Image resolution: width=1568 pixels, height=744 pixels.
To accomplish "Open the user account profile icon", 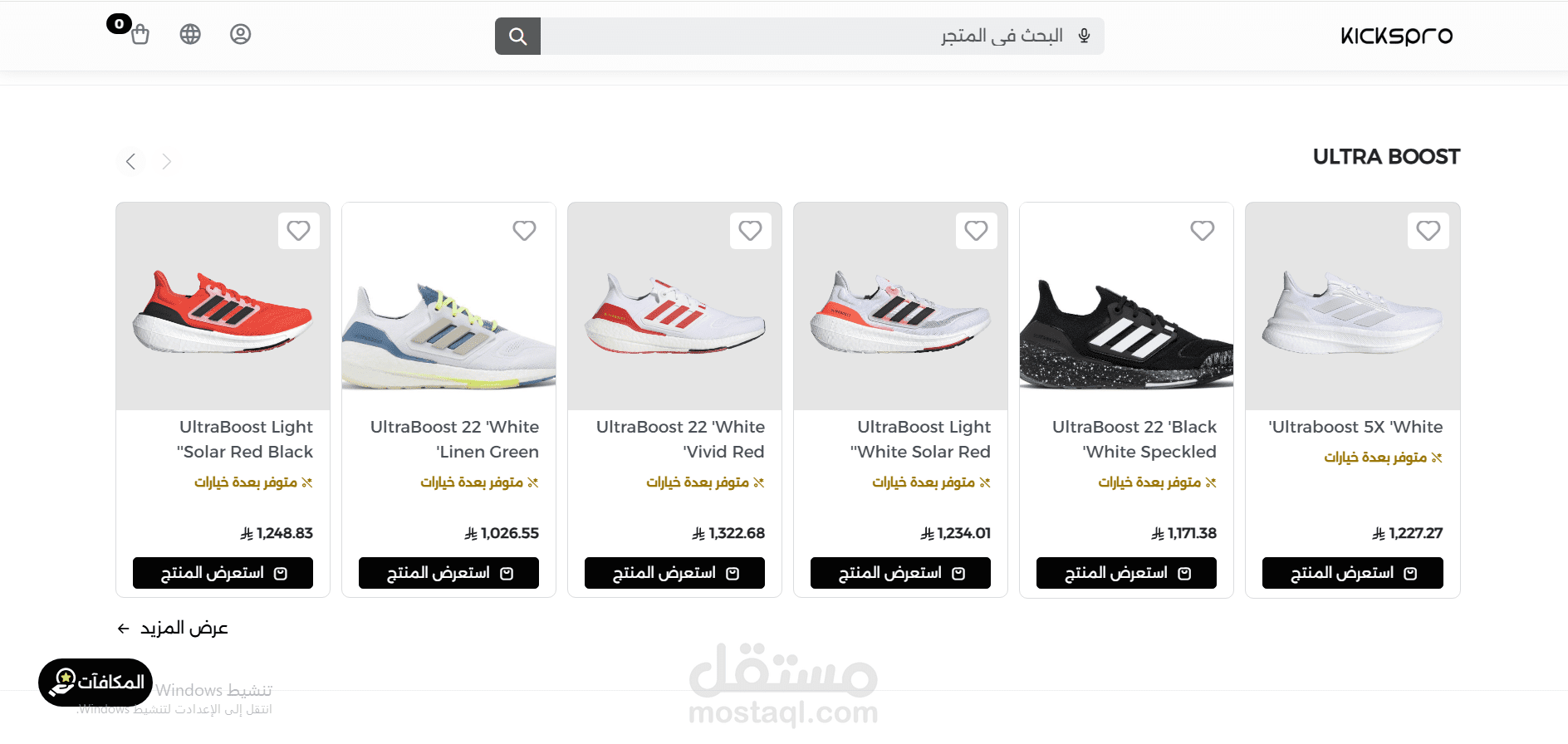I will pyautogui.click(x=240, y=34).
